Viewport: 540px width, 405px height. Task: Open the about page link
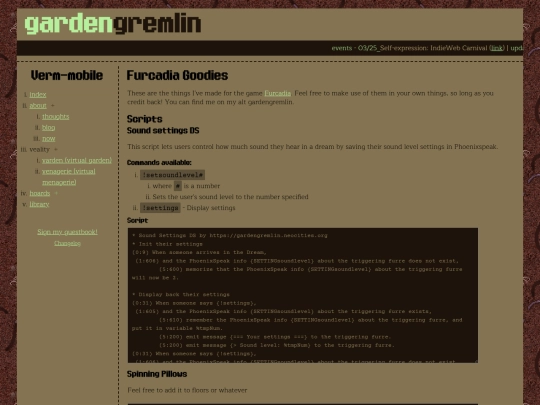click(x=38, y=105)
